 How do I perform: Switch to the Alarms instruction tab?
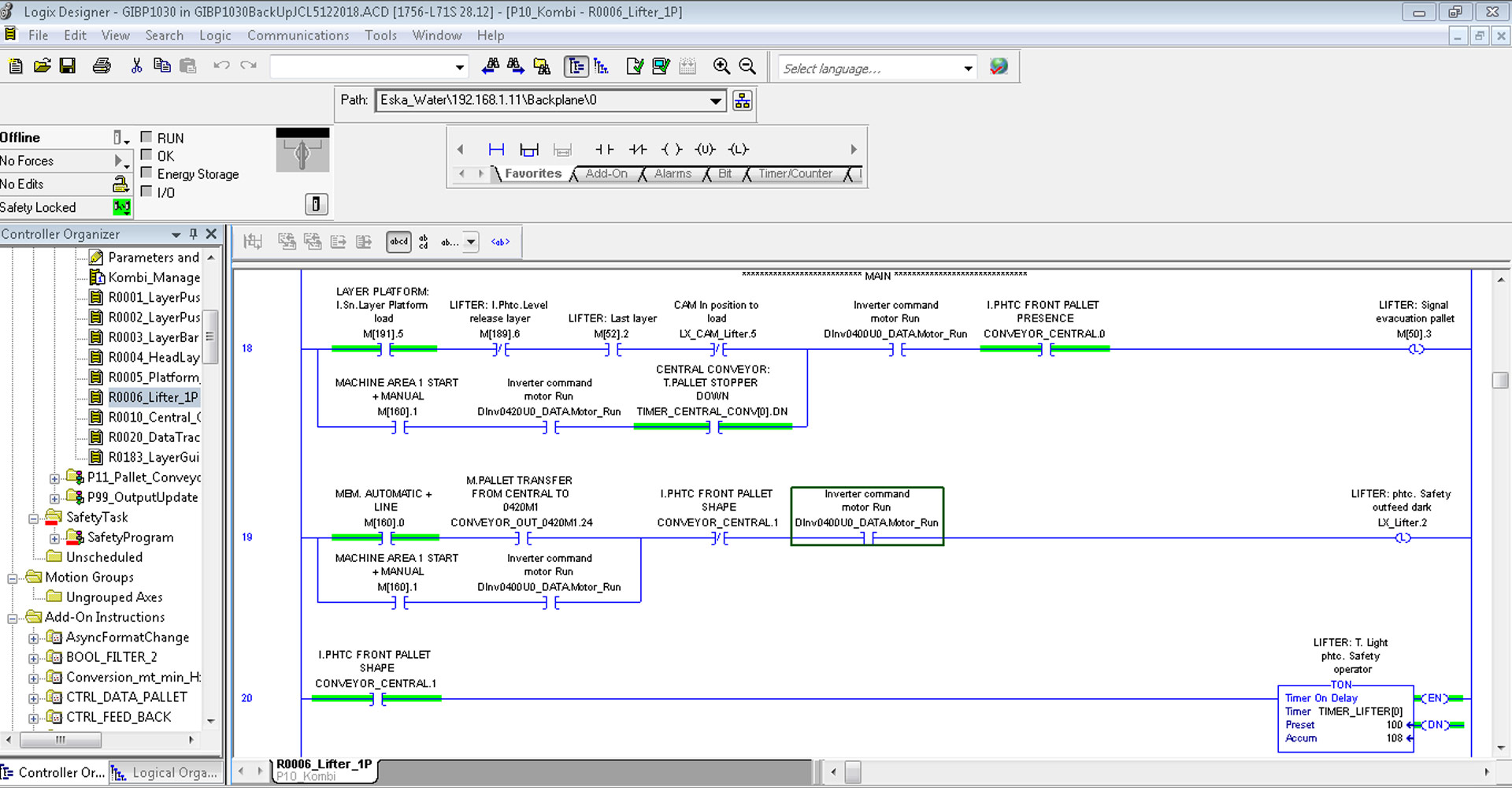click(673, 174)
